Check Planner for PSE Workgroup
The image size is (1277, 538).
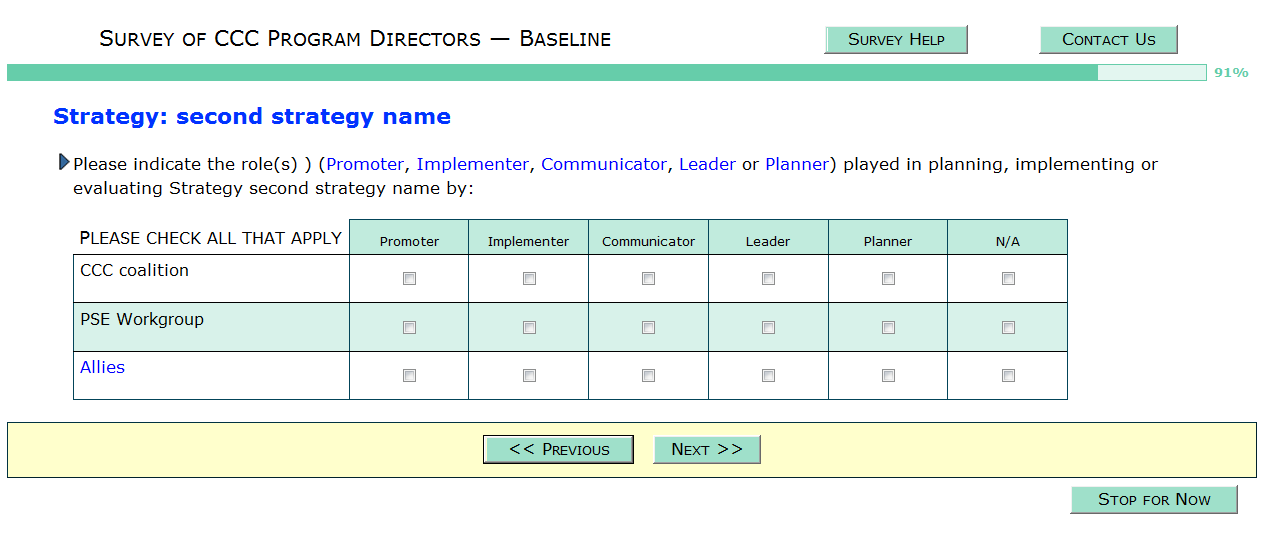(888, 328)
